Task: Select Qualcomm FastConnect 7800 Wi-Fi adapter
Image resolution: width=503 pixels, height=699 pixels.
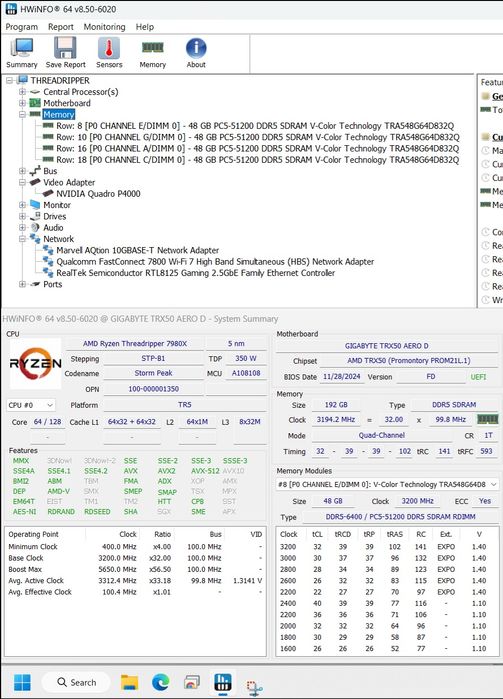Action: 215,262
